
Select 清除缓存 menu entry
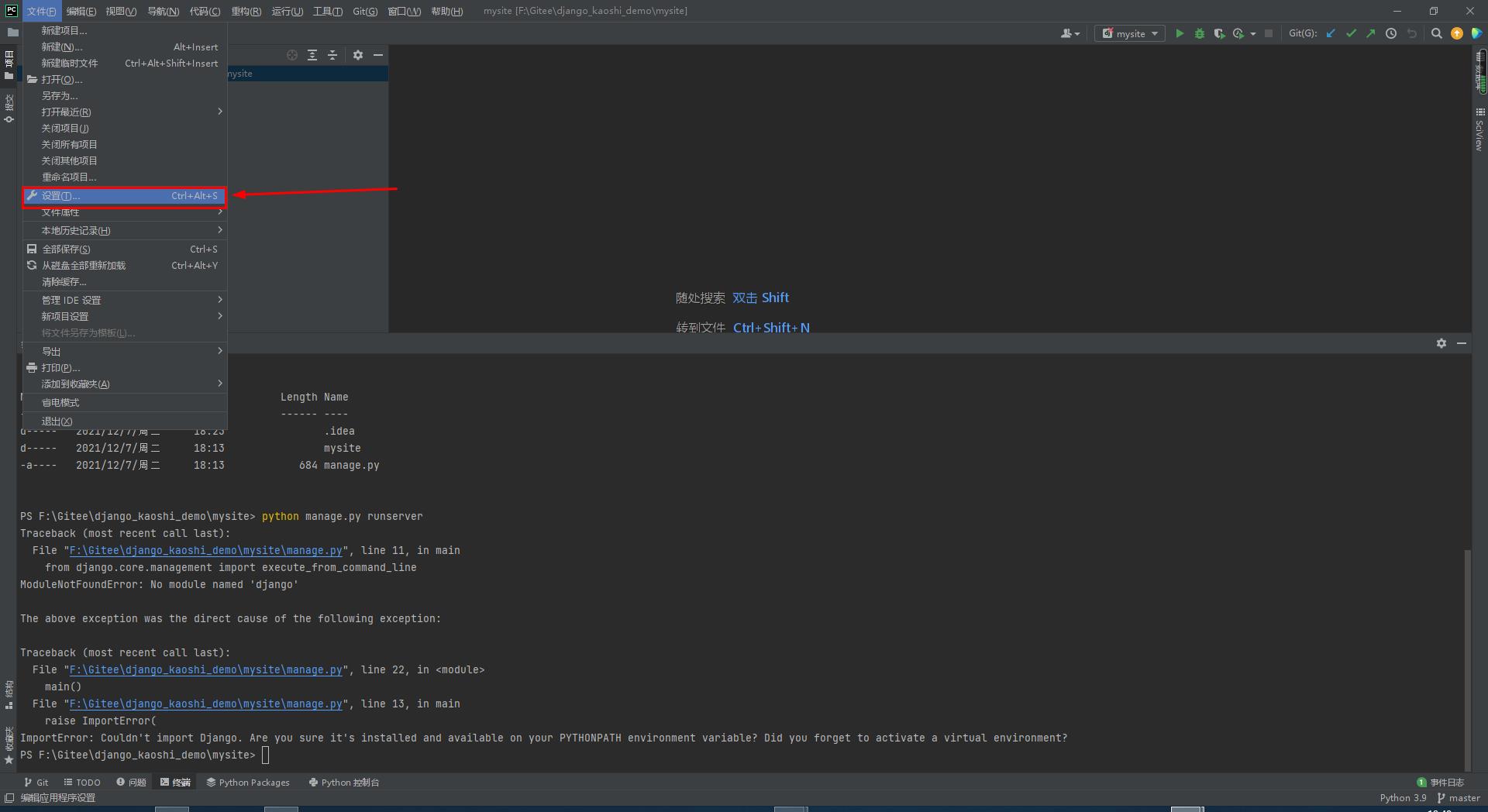coord(125,282)
